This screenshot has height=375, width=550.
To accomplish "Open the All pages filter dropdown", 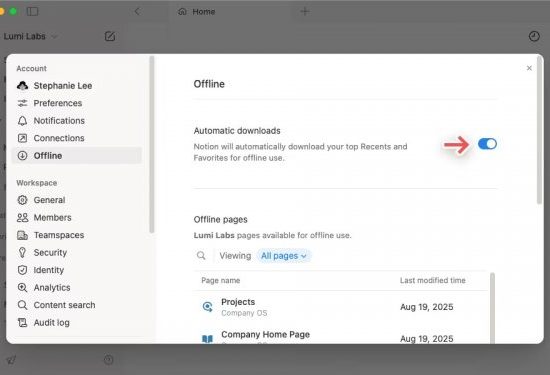I will [284, 256].
